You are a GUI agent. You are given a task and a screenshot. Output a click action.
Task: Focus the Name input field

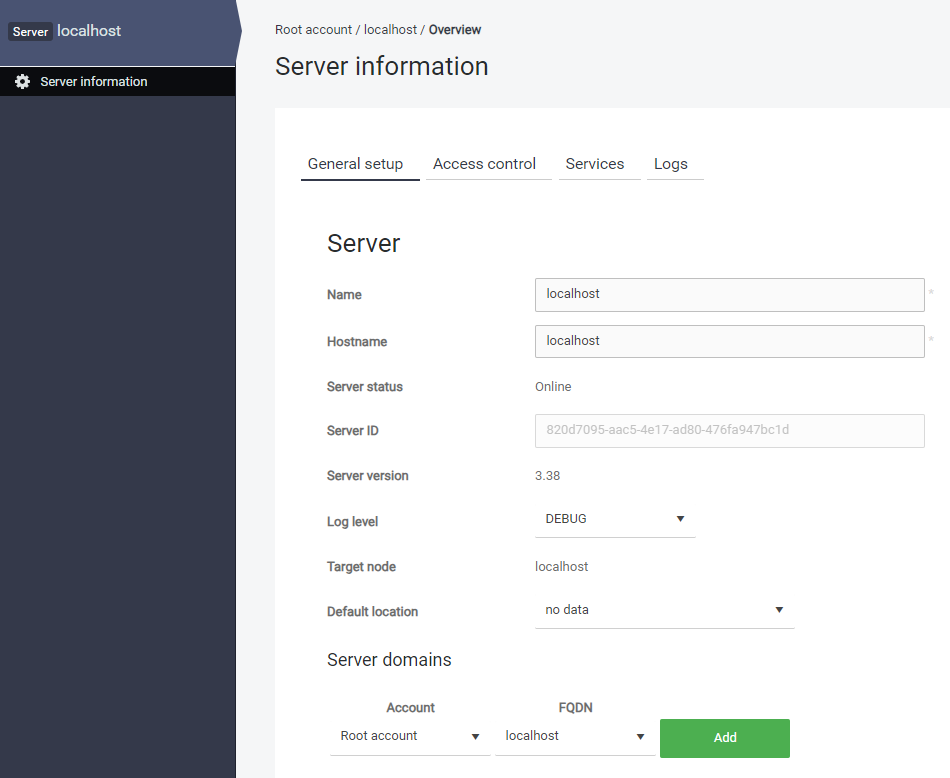(x=729, y=295)
